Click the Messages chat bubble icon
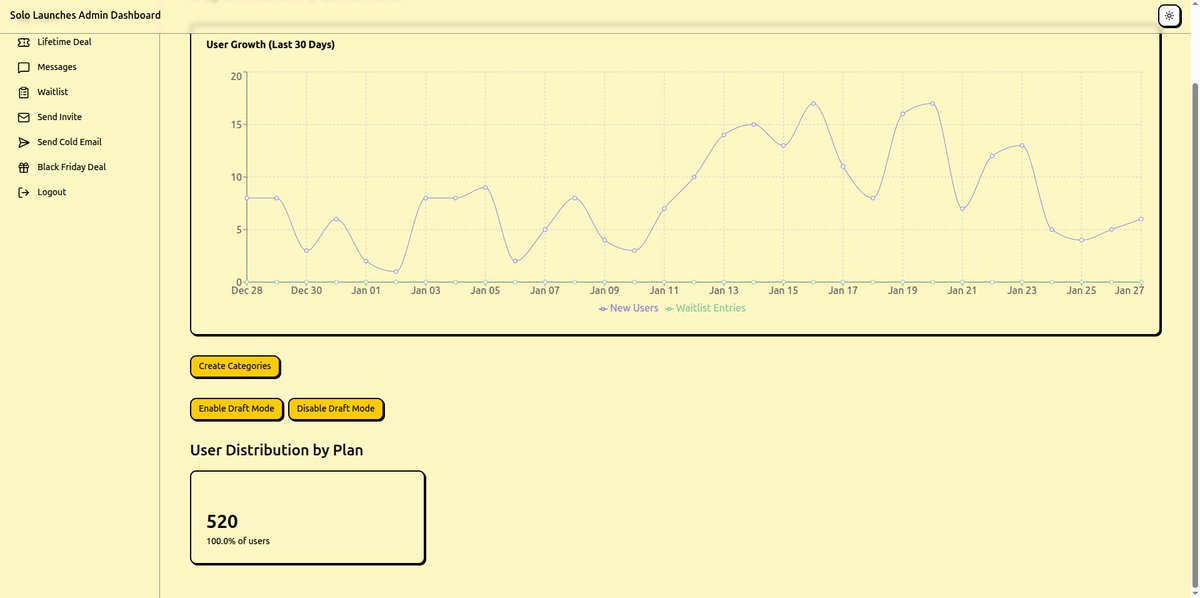 click(x=24, y=67)
